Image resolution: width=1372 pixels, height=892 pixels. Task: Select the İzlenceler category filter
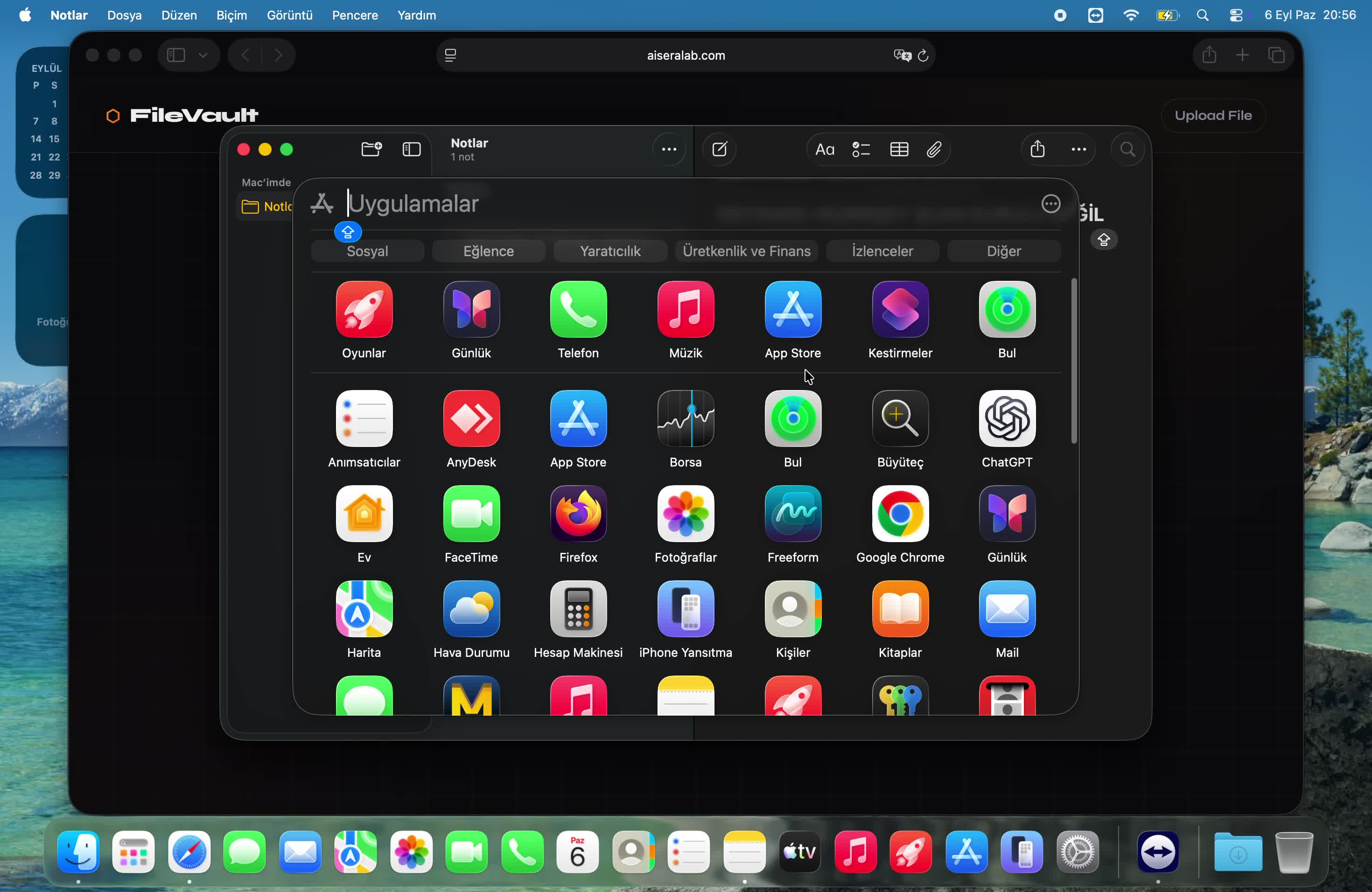882,251
